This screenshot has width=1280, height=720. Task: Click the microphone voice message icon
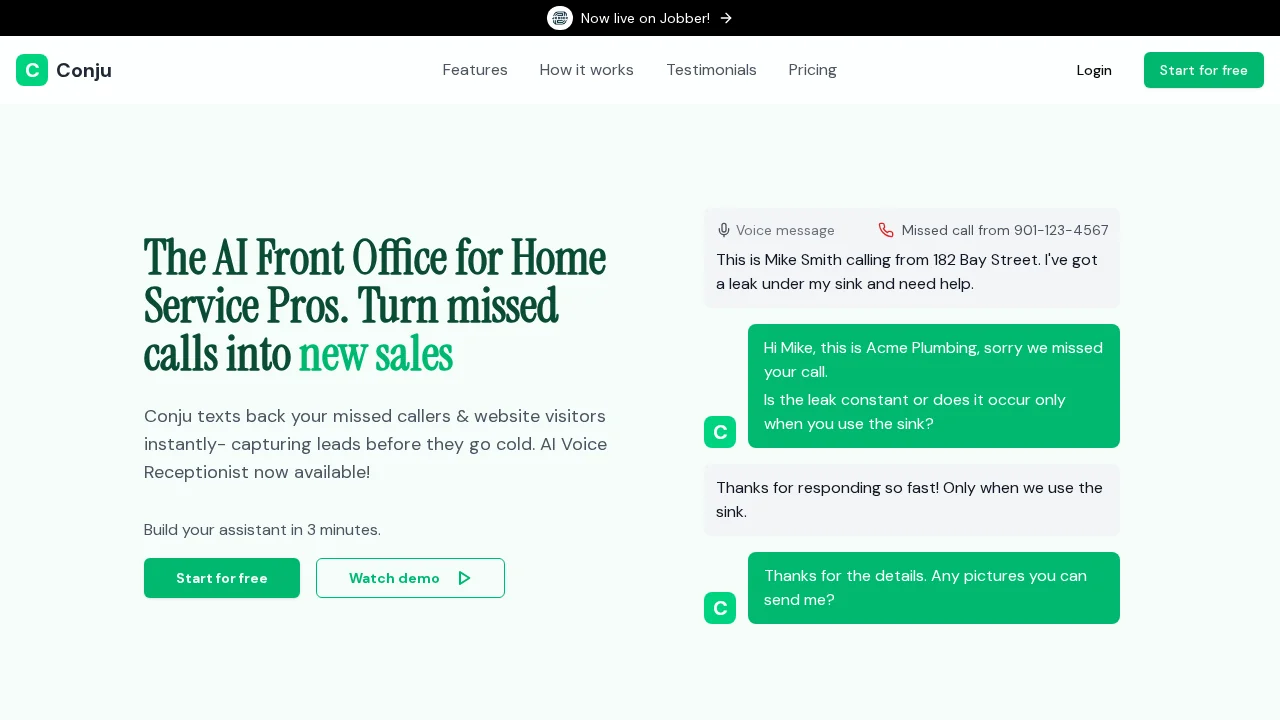tap(724, 230)
